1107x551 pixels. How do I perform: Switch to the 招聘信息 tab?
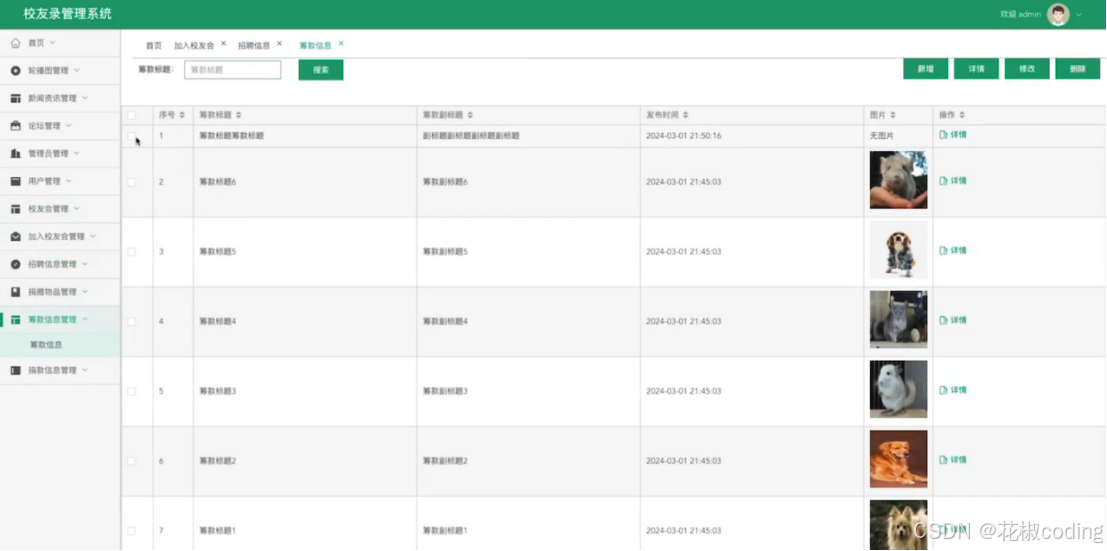(x=254, y=45)
